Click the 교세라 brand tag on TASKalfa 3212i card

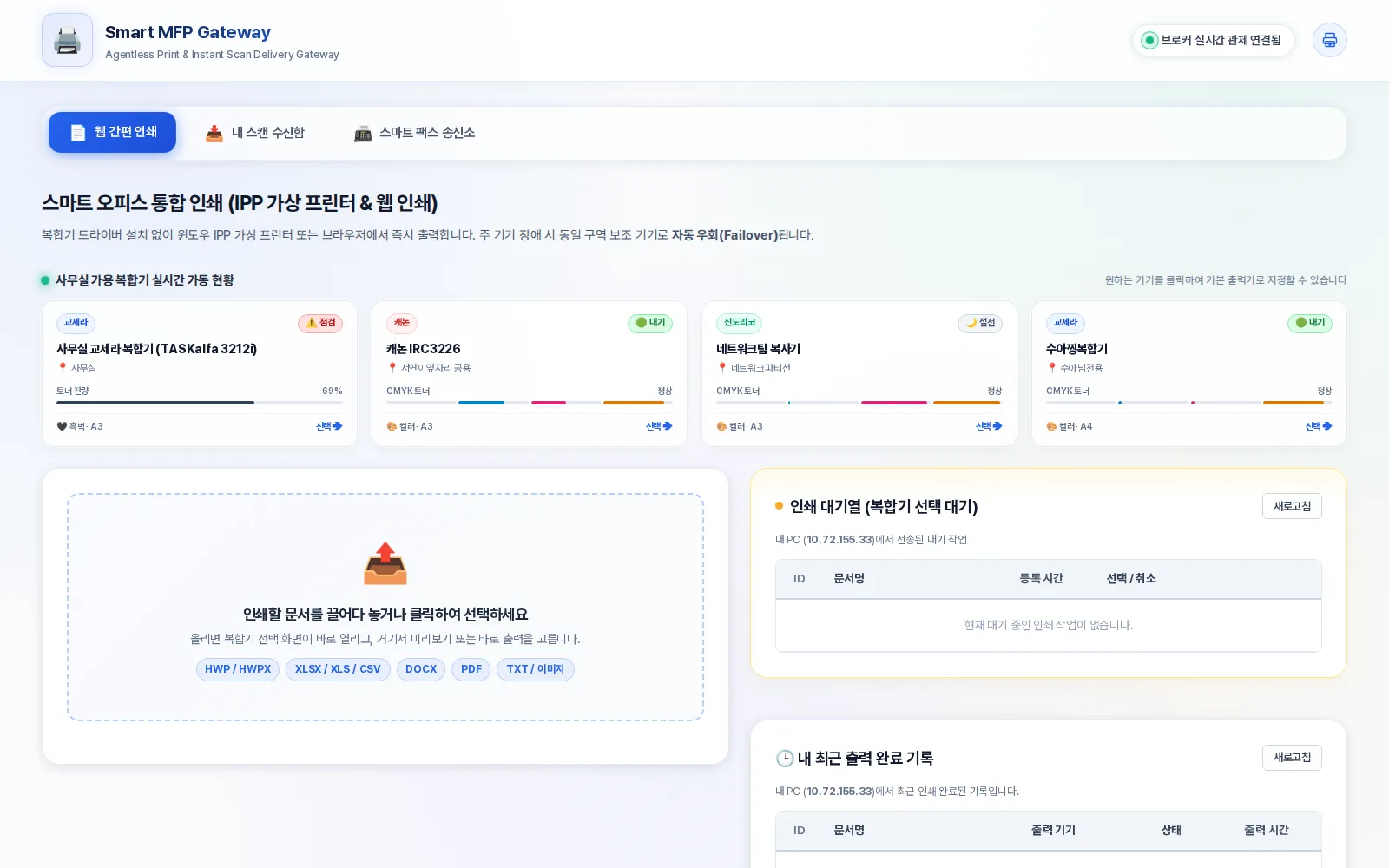76,323
